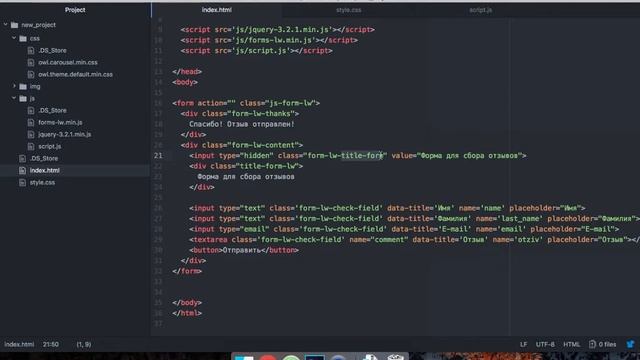640x360 pixels.
Task: Collapse the js folder chevron
Action: (x=14, y=98)
